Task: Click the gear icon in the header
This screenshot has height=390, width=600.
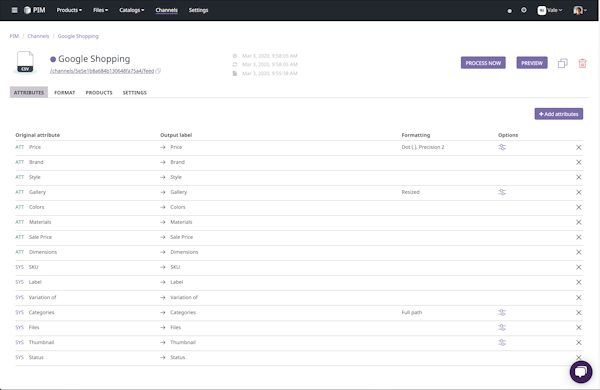Action: click(524, 10)
